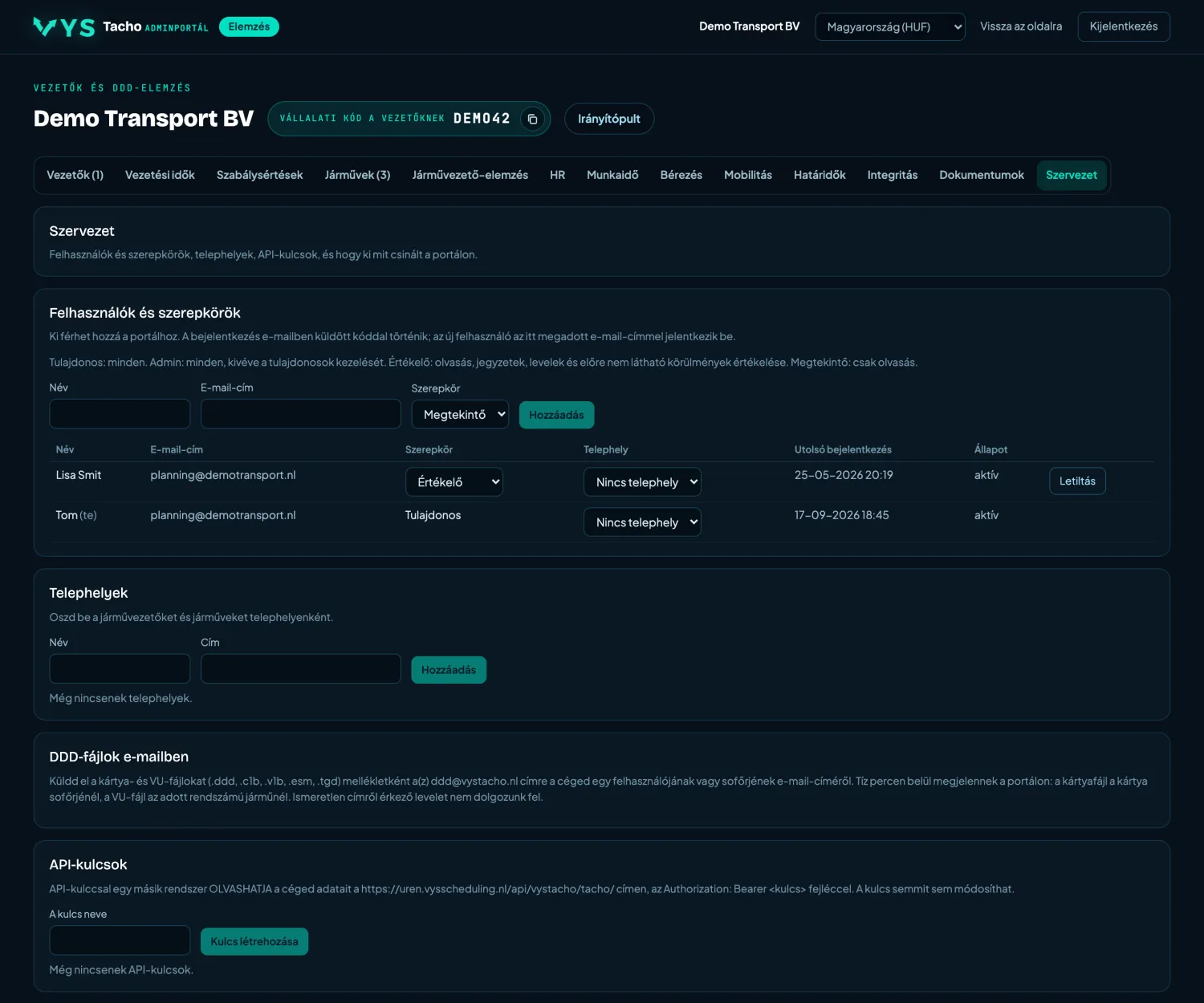Open the Járművezető-elemzés tab
This screenshot has height=1003, width=1204.
[x=470, y=175]
